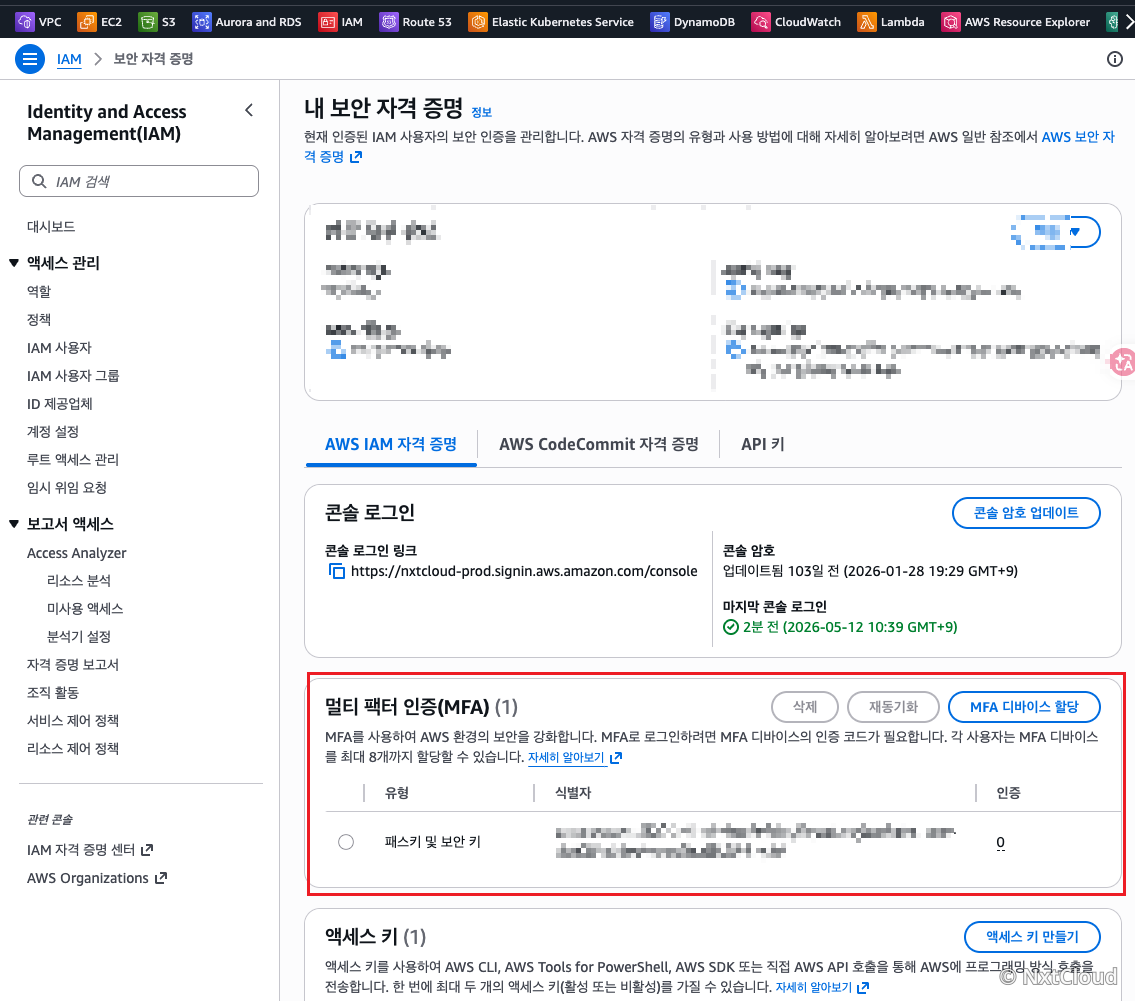Screen dimensions: 1135x1001
Task: Open 임시 위임 요청 in sidebar
Action: [x=67, y=487]
